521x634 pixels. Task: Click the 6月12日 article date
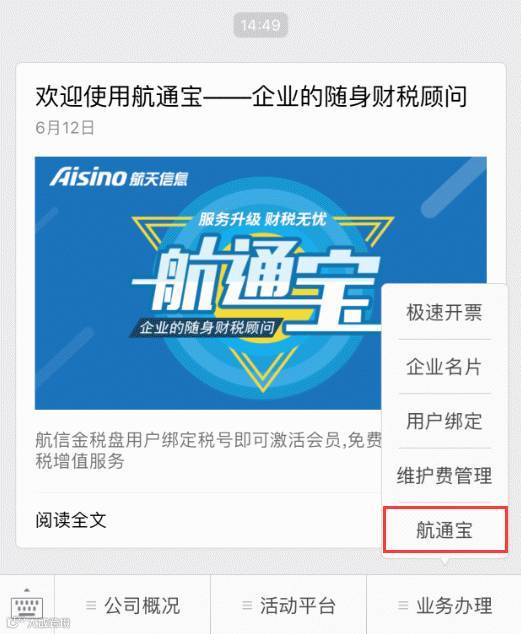(x=65, y=128)
